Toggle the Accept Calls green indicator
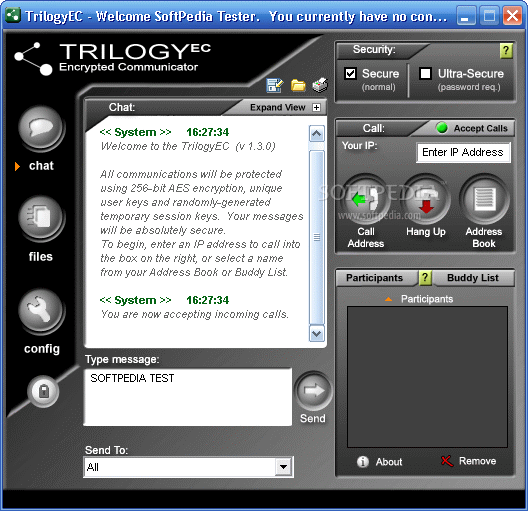This screenshot has width=528, height=511. coord(442,128)
